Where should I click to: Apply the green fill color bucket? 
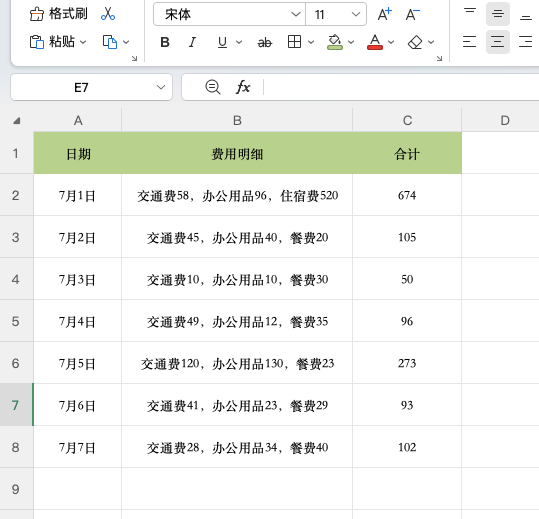click(335, 42)
